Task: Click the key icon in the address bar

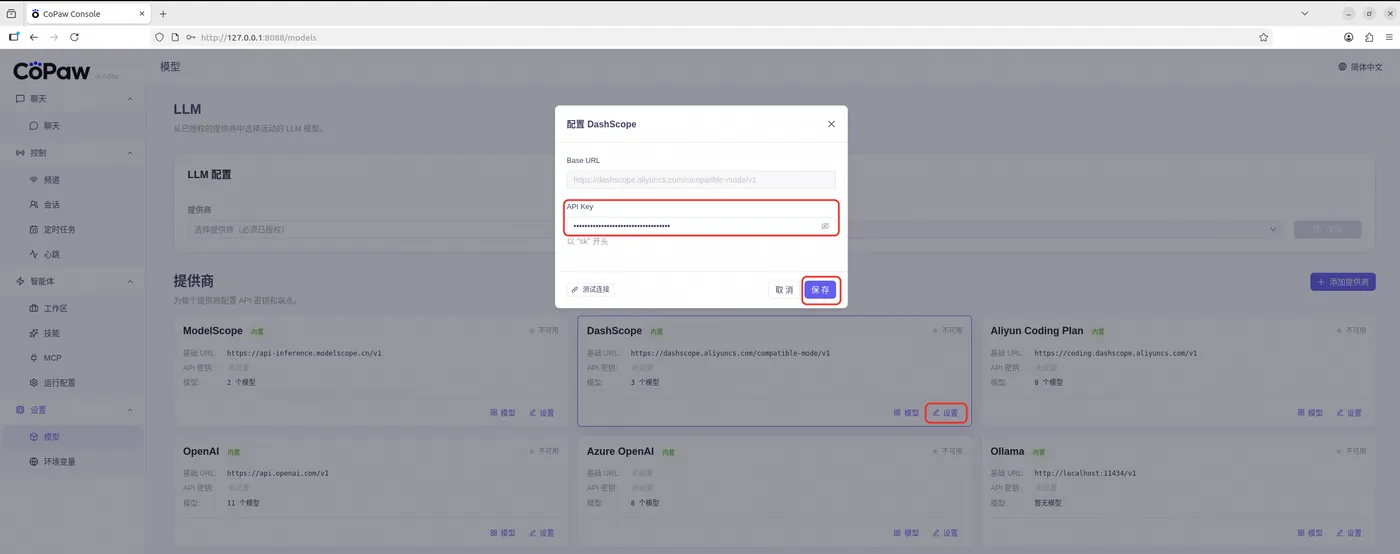Action: 191,37
